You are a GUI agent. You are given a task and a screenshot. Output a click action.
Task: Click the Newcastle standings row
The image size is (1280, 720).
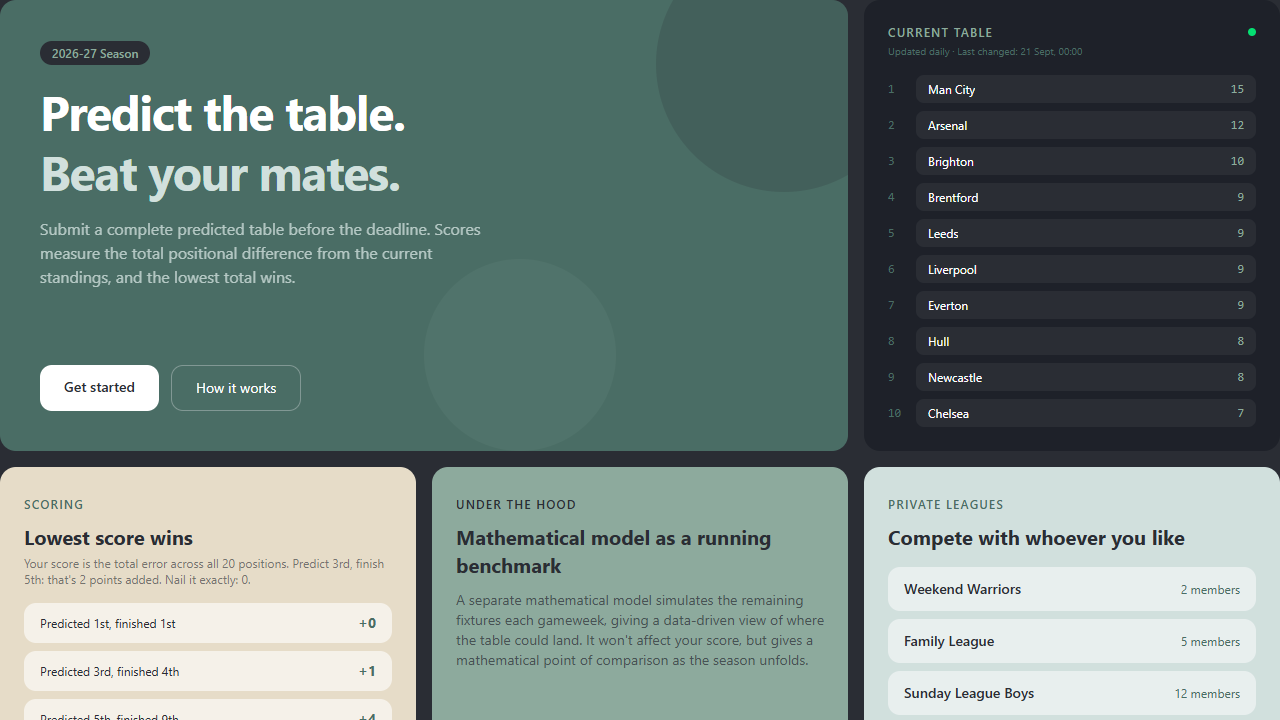(x=1085, y=377)
